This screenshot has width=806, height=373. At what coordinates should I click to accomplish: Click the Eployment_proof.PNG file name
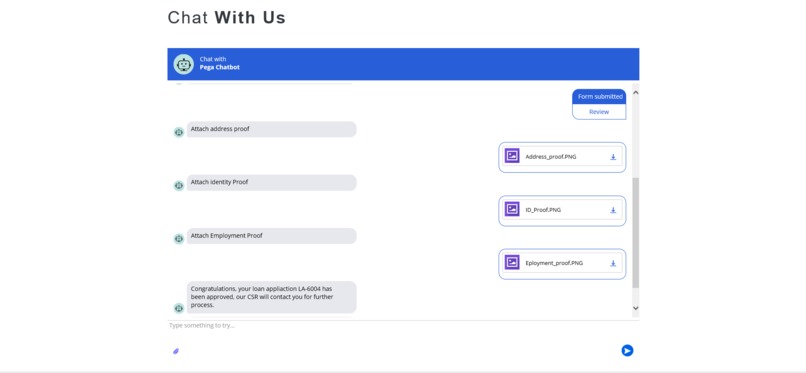[554, 263]
